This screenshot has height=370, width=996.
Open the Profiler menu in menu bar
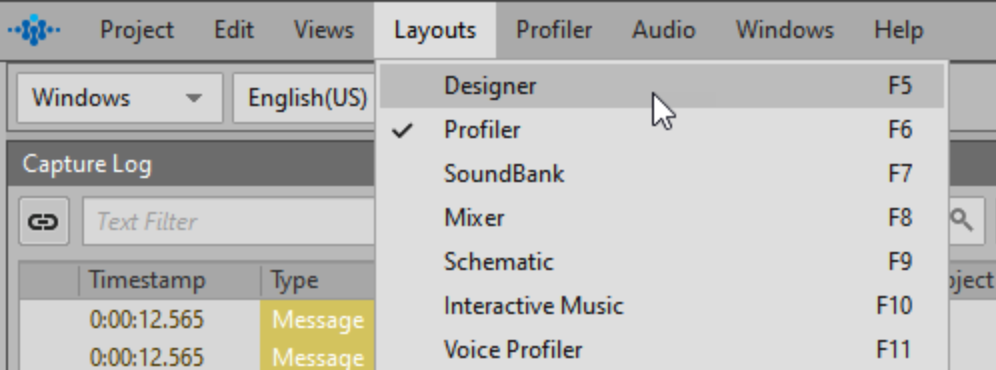click(554, 30)
